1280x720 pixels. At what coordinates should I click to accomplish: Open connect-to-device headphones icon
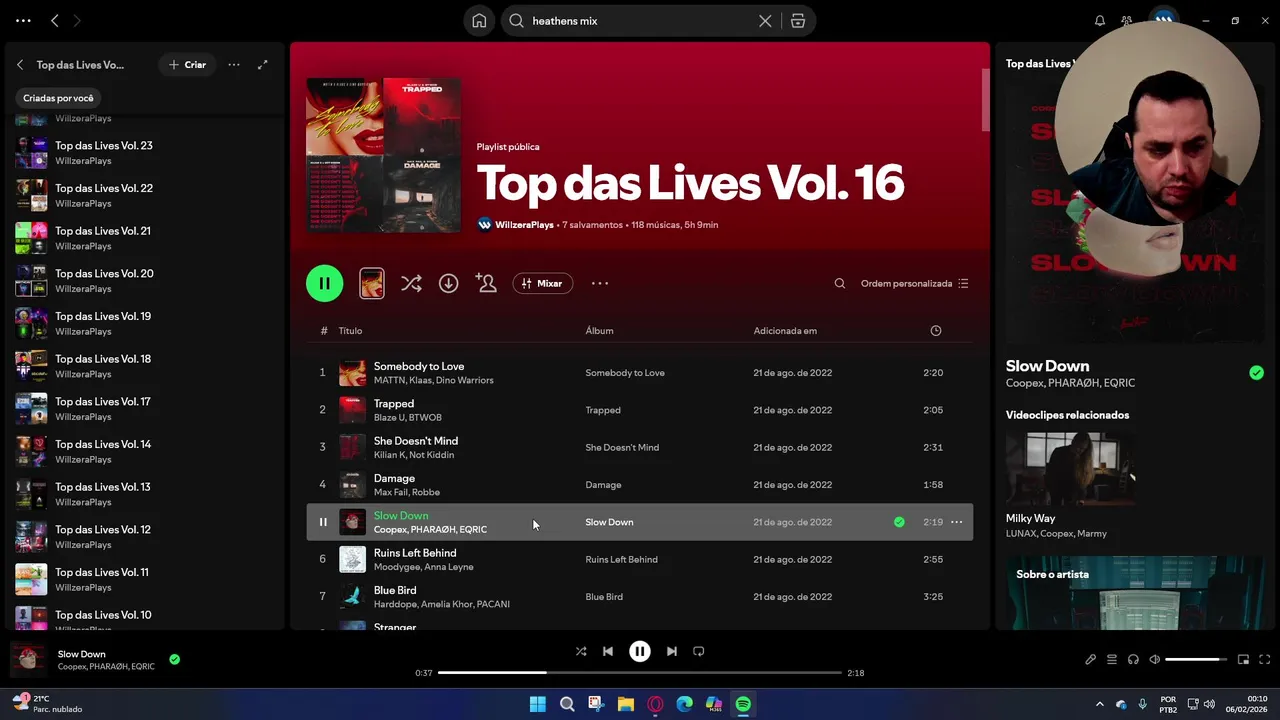pyautogui.click(x=1133, y=660)
